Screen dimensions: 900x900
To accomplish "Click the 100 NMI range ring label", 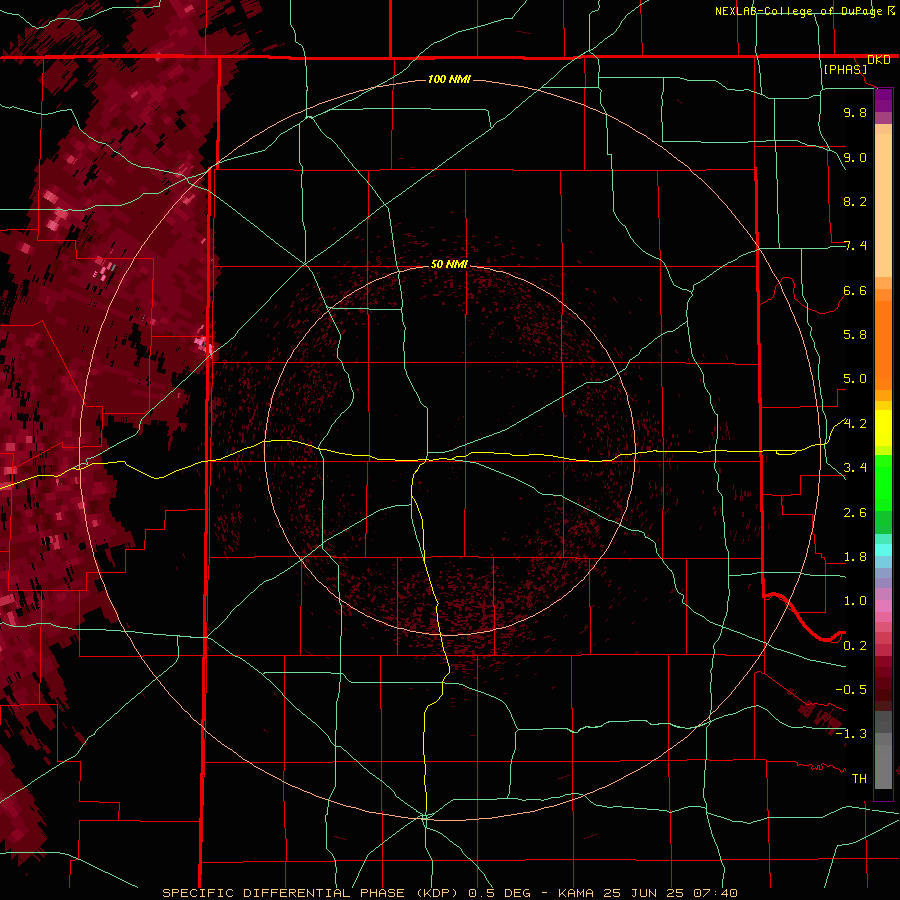I will [449, 79].
